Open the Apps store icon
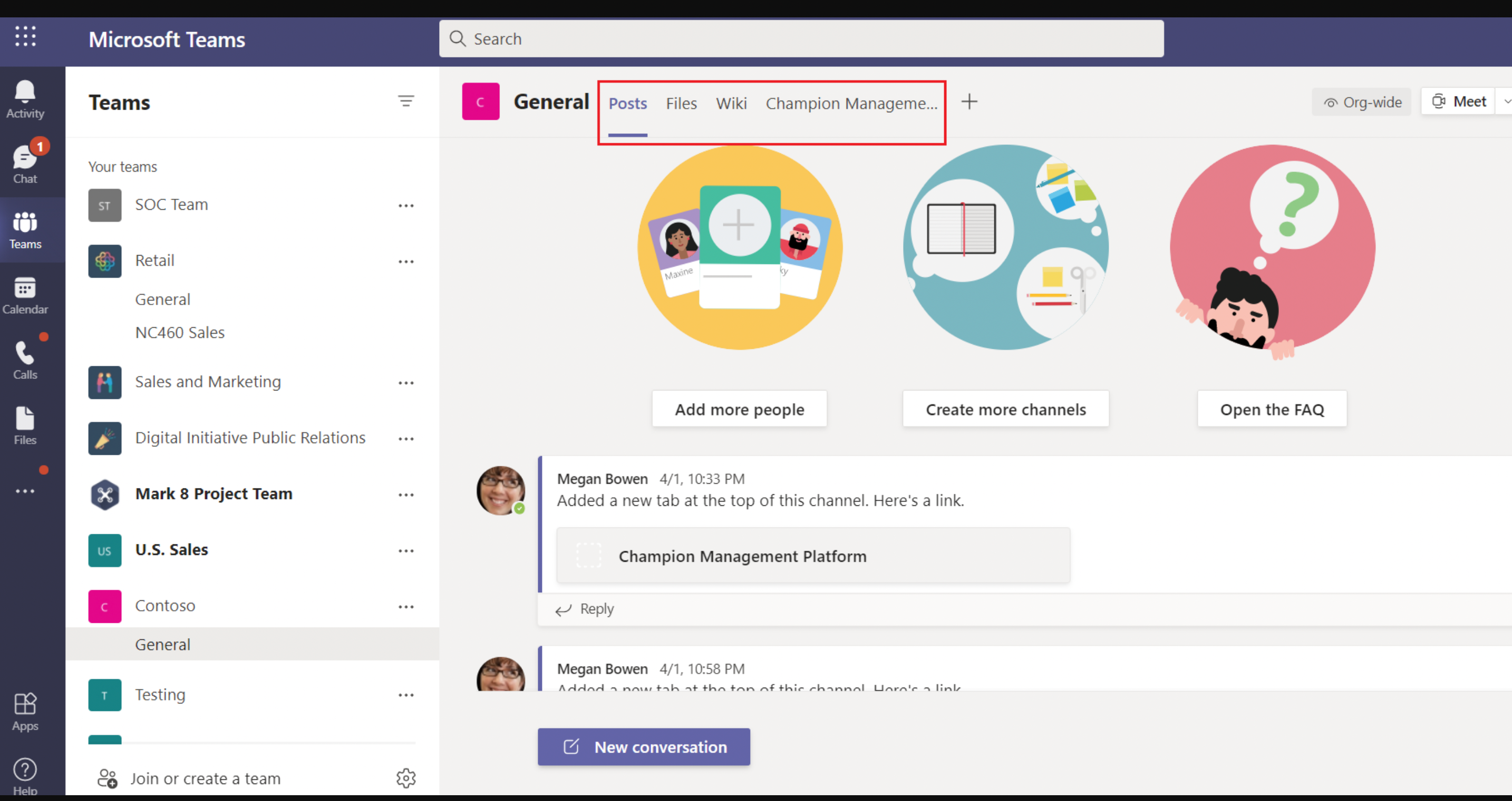 point(25,711)
